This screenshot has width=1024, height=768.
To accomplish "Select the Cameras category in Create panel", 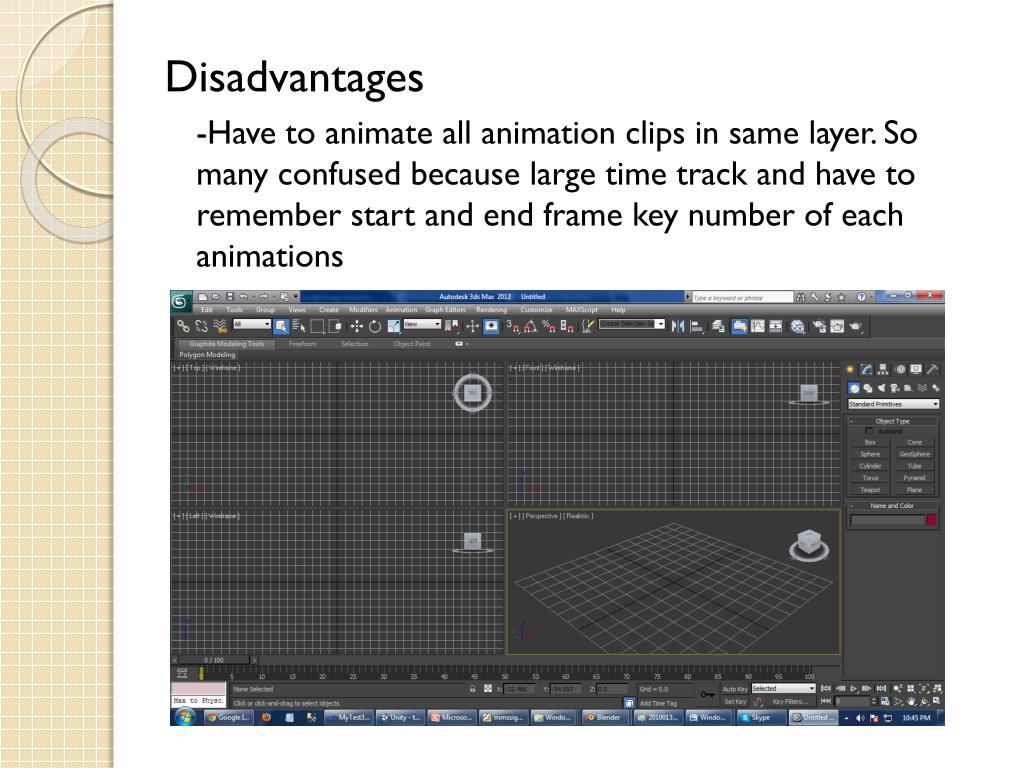I will [895, 388].
